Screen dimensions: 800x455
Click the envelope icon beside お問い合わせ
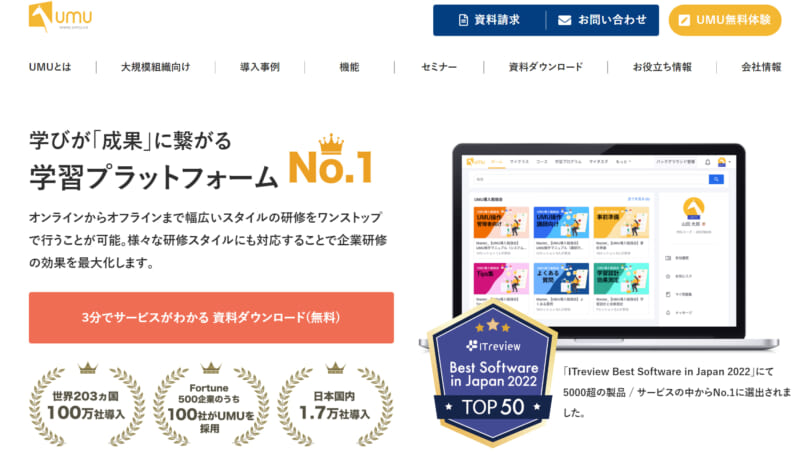(x=564, y=20)
